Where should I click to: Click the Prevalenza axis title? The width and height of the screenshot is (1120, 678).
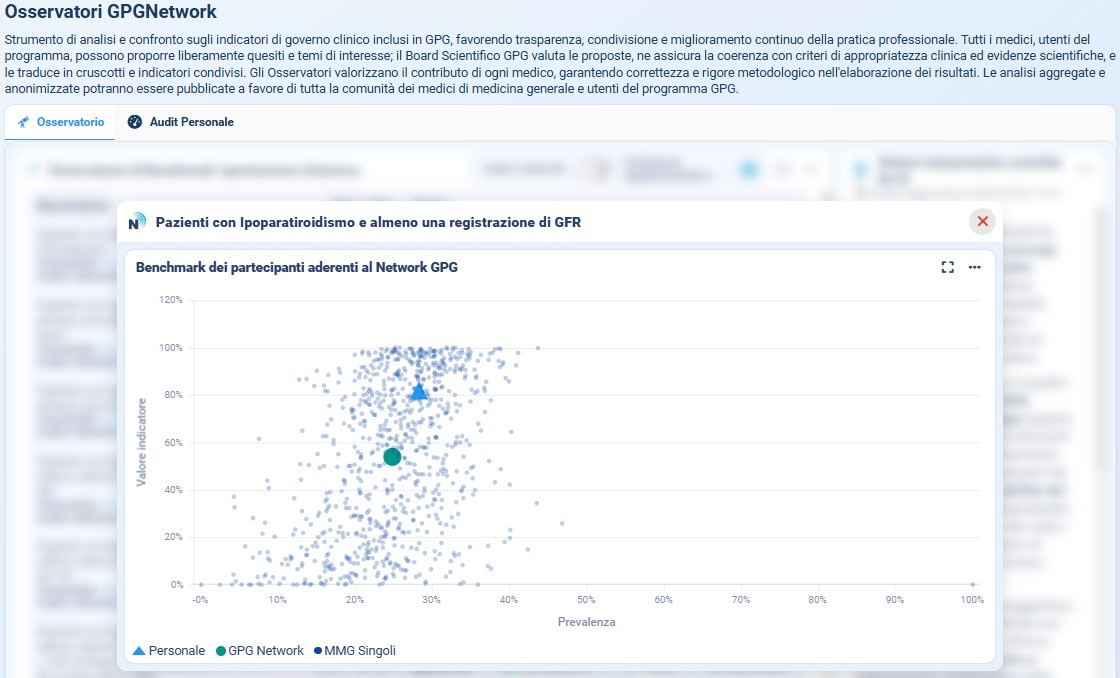(x=586, y=622)
